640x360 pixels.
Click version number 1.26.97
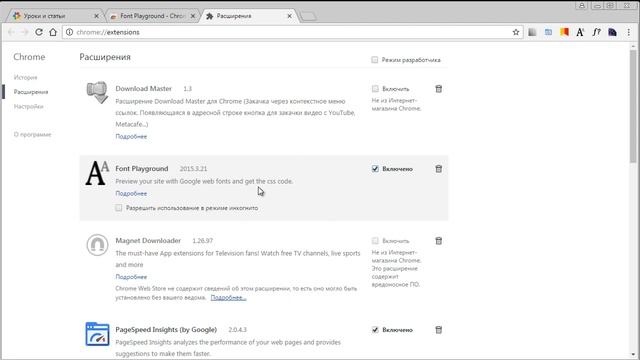pyautogui.click(x=202, y=241)
